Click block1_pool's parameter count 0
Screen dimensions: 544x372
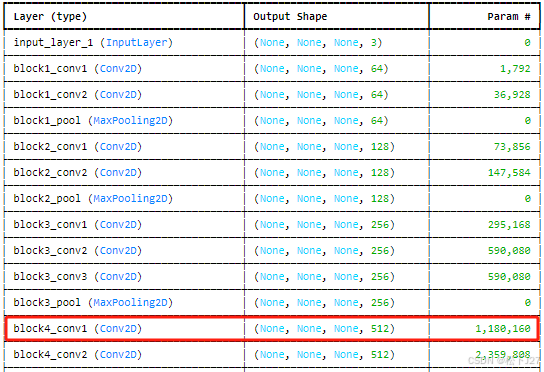[527, 120]
